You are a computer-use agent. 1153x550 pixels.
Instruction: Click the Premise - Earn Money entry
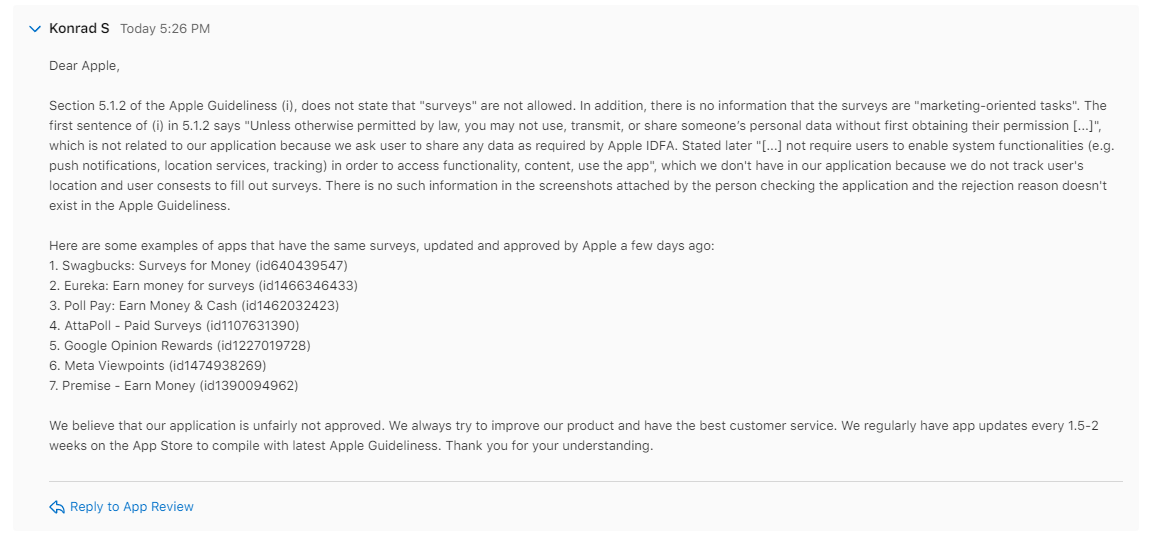pyautogui.click(x=173, y=385)
